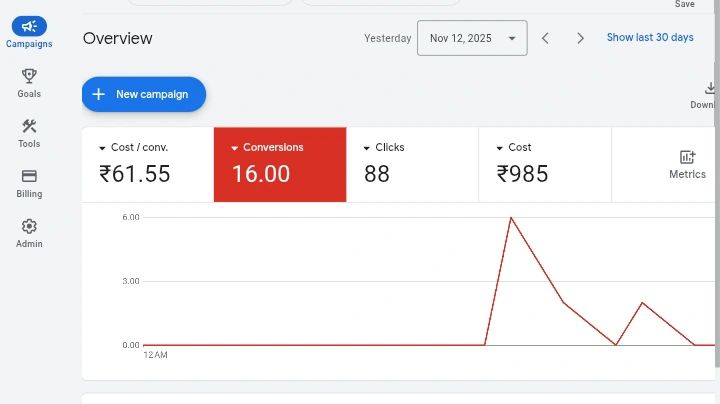Image resolution: width=720 pixels, height=404 pixels.
Task: Click Save at the top right
Action: coord(684,5)
